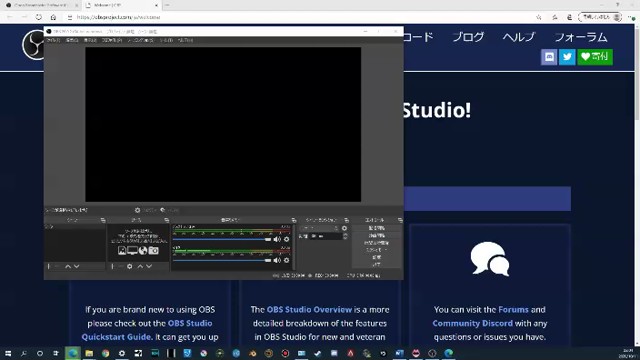Click the fifth Controls button (Settings)
Viewport: 640px width, 360px height.
coord(376,258)
